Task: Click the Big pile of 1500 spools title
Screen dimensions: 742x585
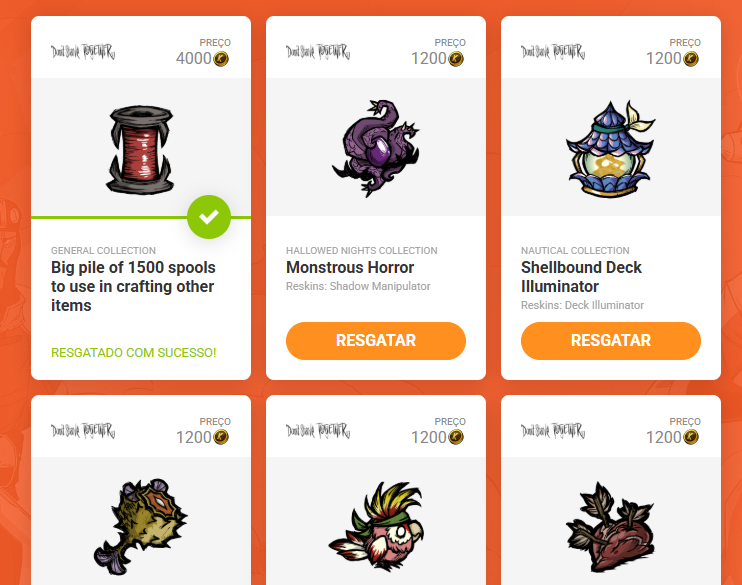Action: pos(133,287)
